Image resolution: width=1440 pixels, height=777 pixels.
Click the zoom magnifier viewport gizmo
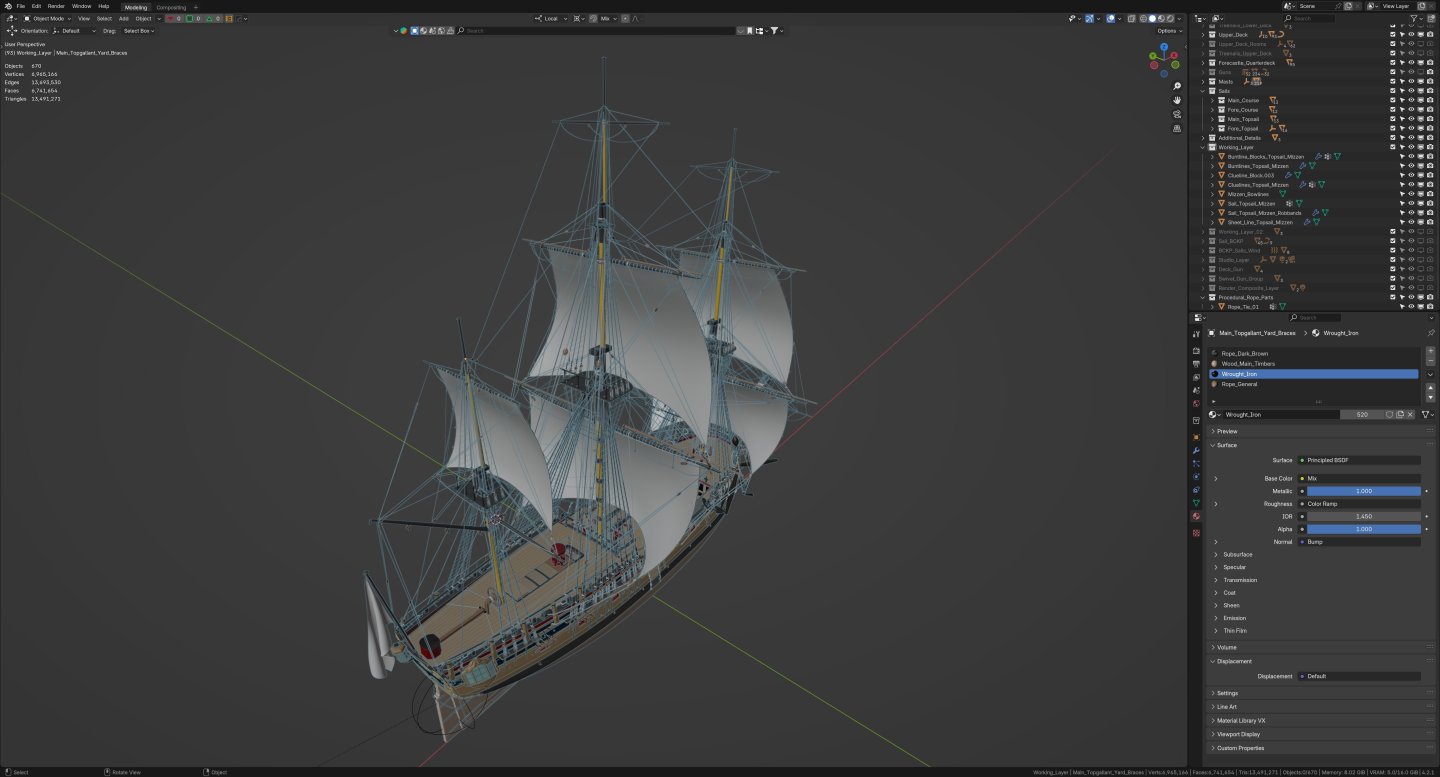tap(1177, 86)
